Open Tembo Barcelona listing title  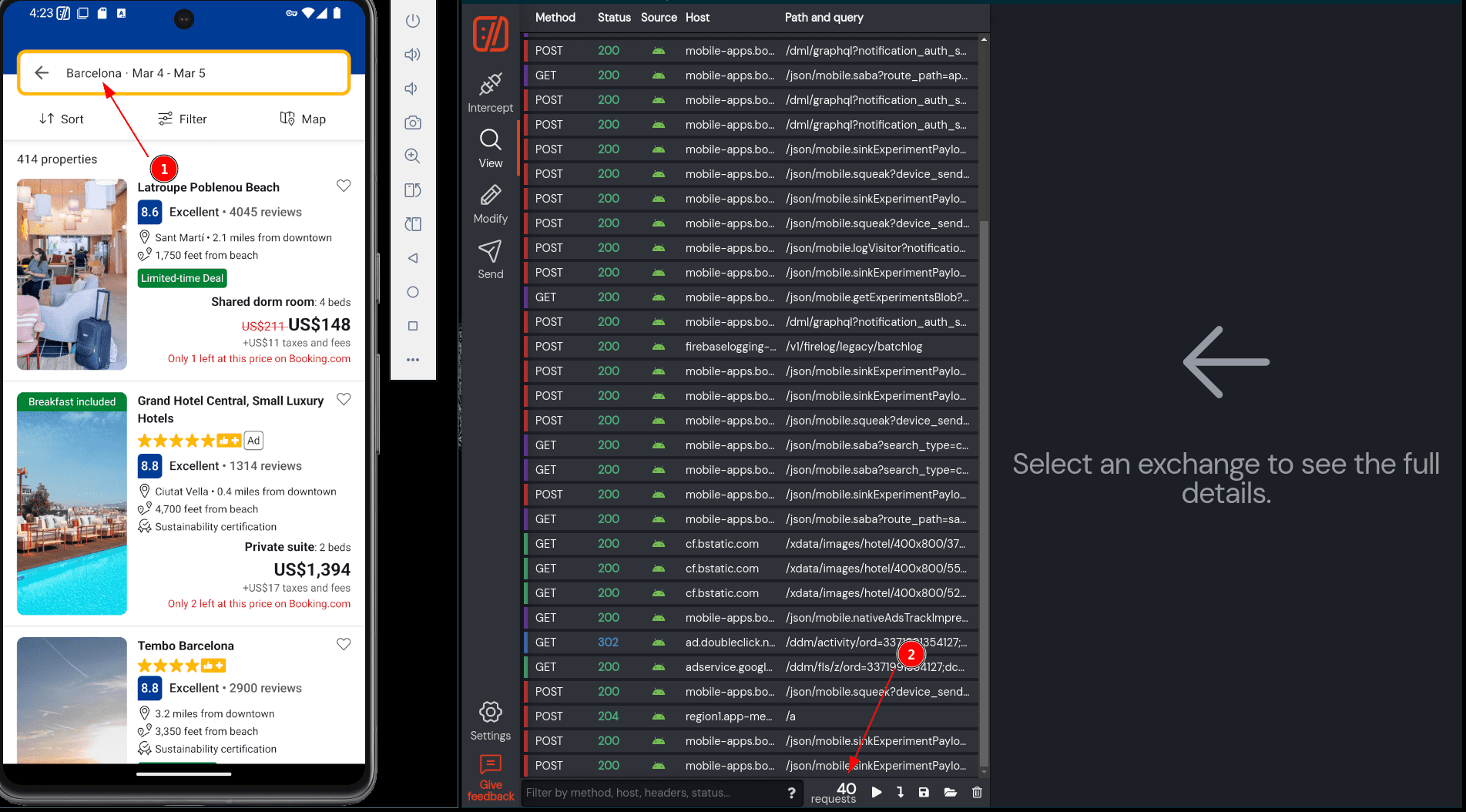186,646
